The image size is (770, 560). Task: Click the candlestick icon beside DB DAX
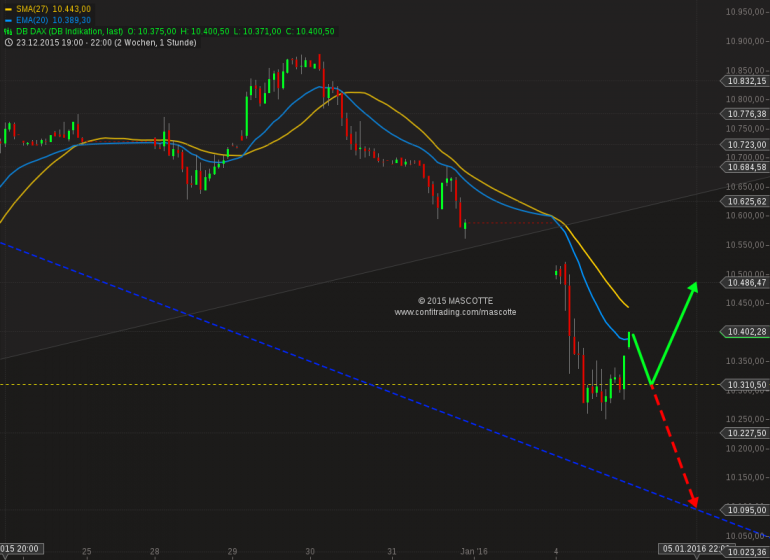pos(8,31)
